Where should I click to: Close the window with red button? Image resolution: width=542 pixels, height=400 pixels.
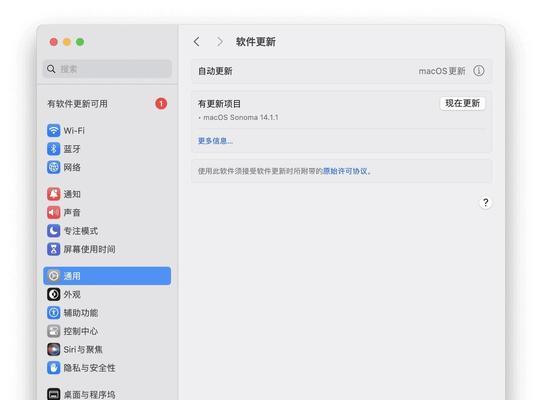point(54,42)
